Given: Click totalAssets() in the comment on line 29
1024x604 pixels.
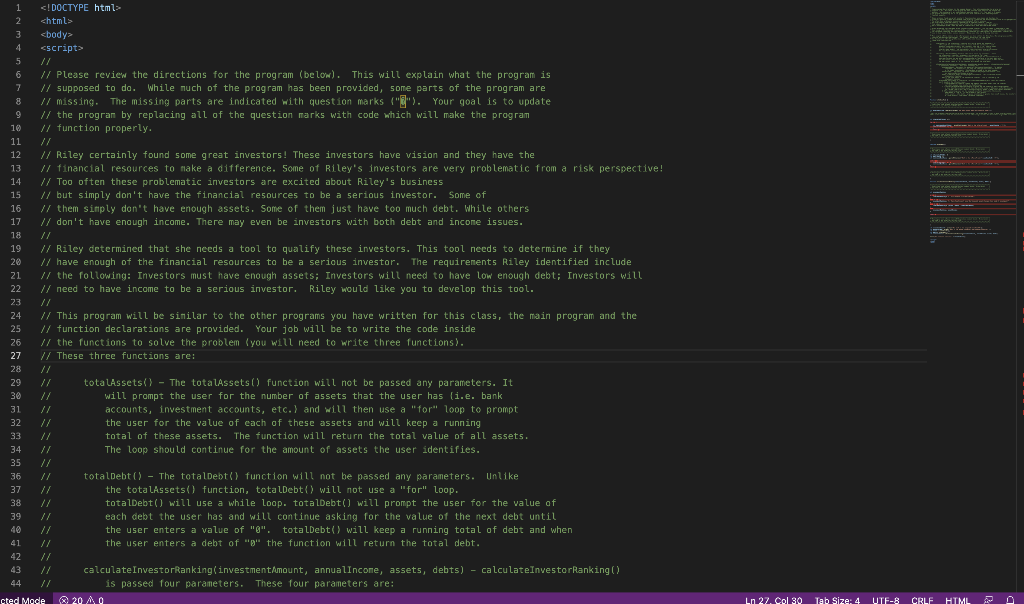Looking at the screenshot, I should [x=114, y=382].
